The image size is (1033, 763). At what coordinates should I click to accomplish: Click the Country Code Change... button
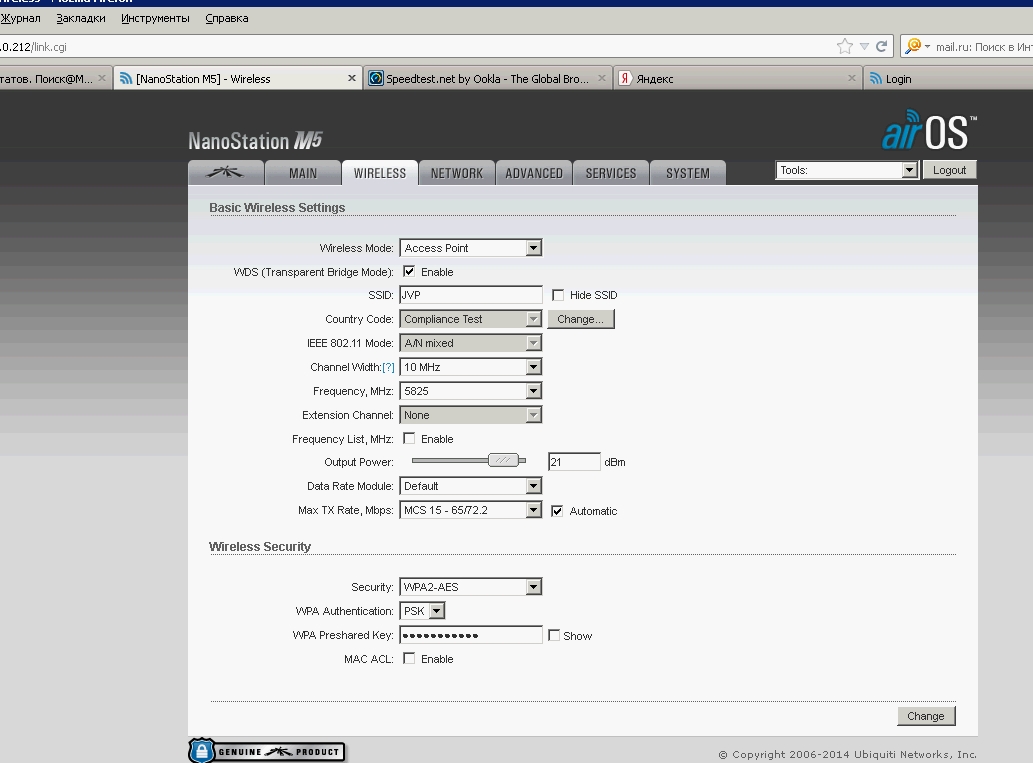pyautogui.click(x=580, y=319)
